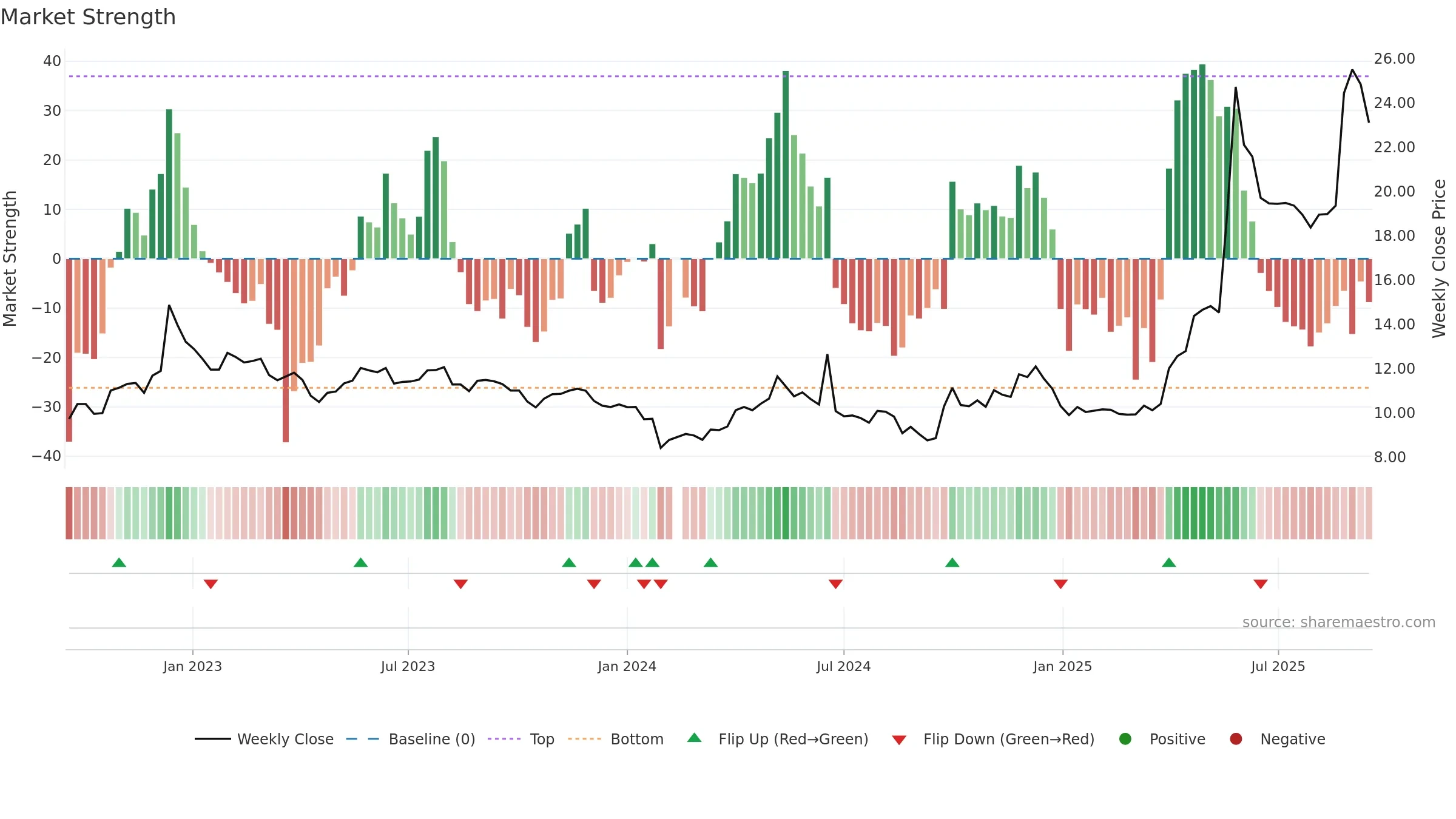Click the 12.00 price axis label
The height and width of the screenshot is (819, 1456).
[x=1394, y=369]
